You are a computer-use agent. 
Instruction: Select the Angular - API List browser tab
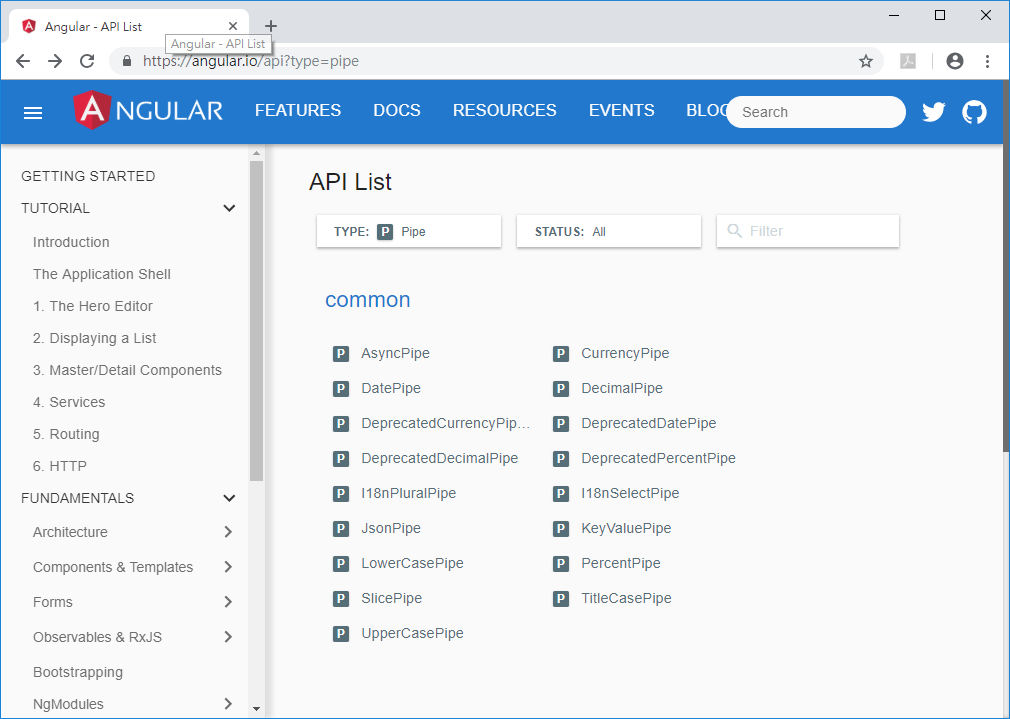pyautogui.click(x=129, y=26)
